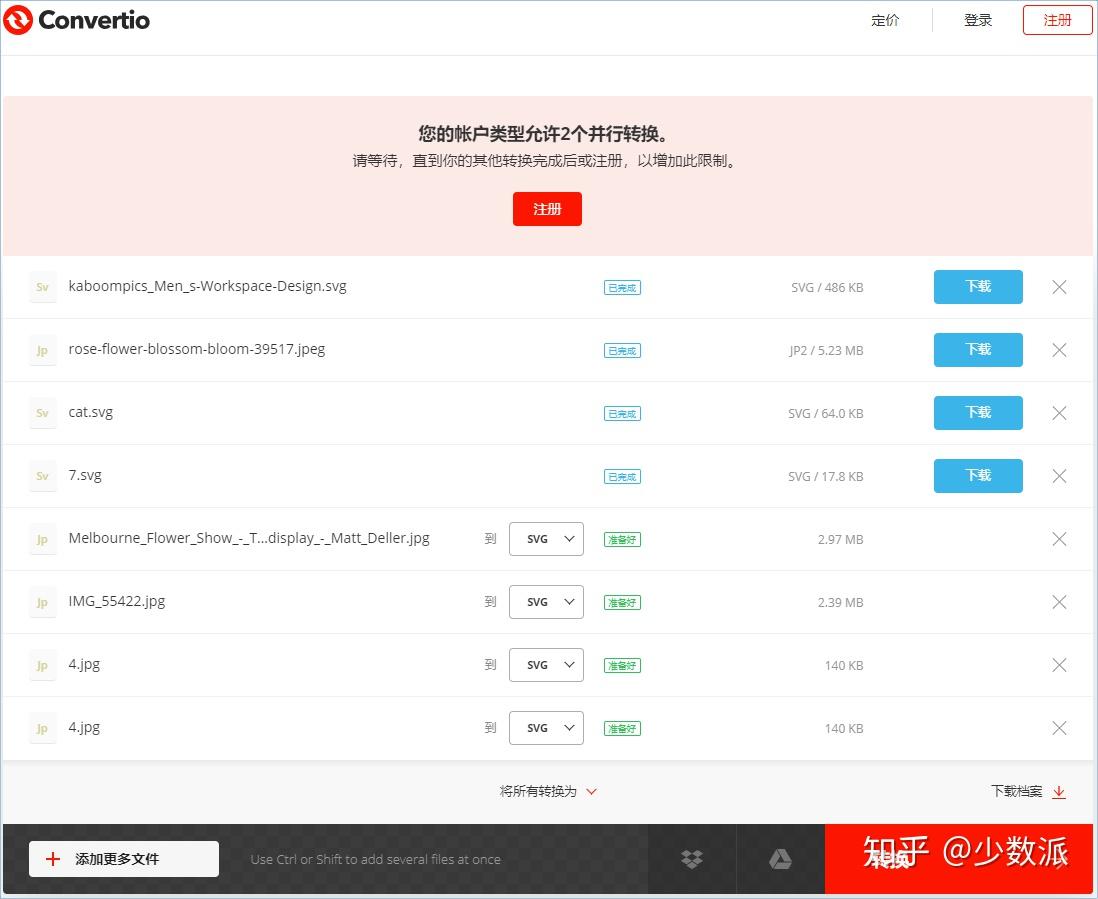Viewport: 1098px width, 899px height.
Task: Open the 登录 login link
Action: click(978, 20)
